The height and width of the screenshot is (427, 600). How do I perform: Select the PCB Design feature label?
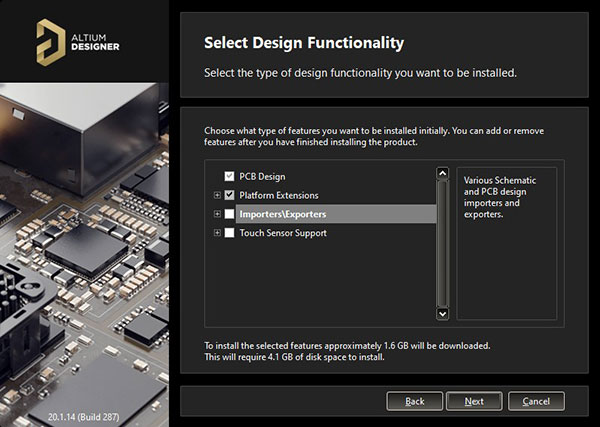tap(262, 177)
